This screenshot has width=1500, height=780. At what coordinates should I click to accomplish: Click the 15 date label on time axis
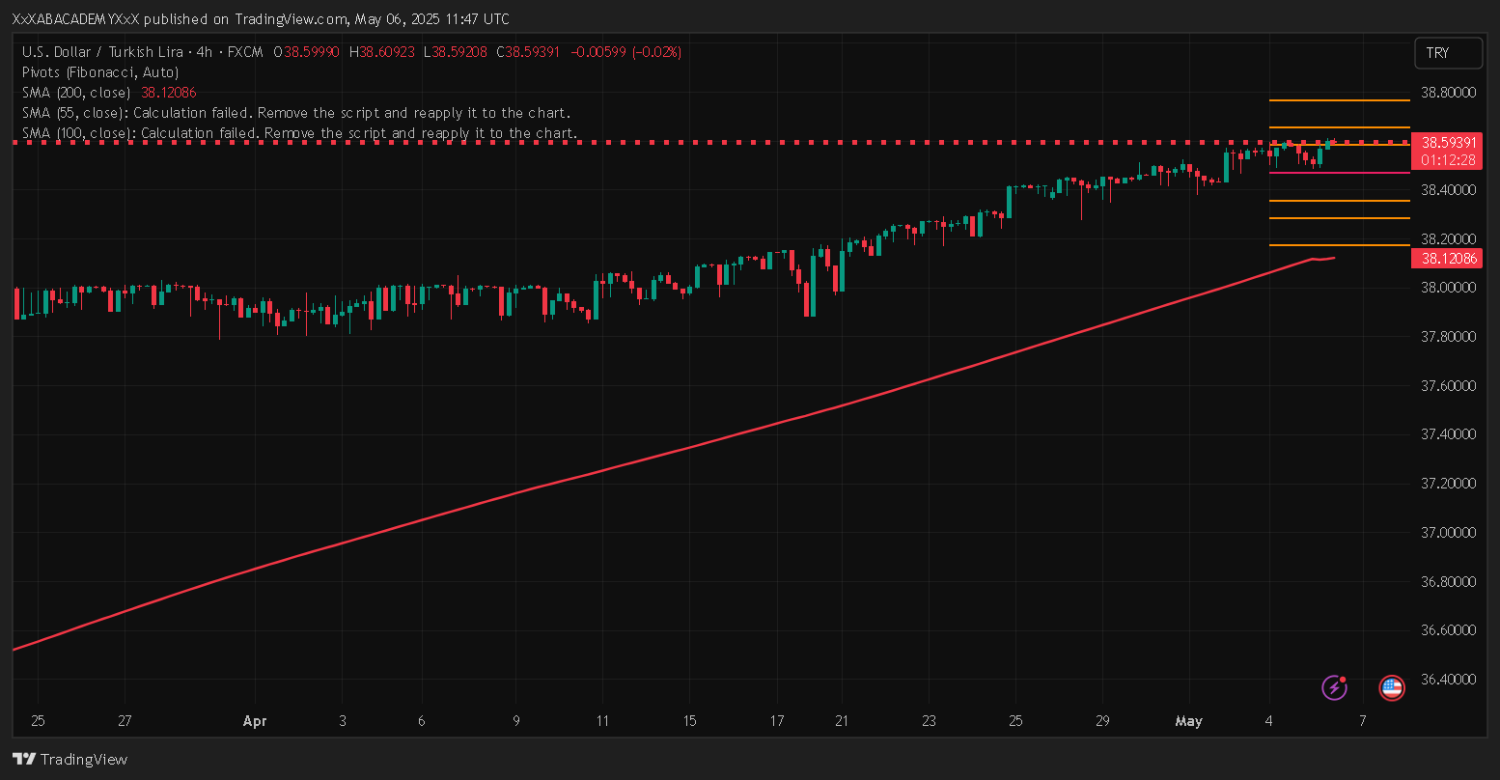coord(689,720)
